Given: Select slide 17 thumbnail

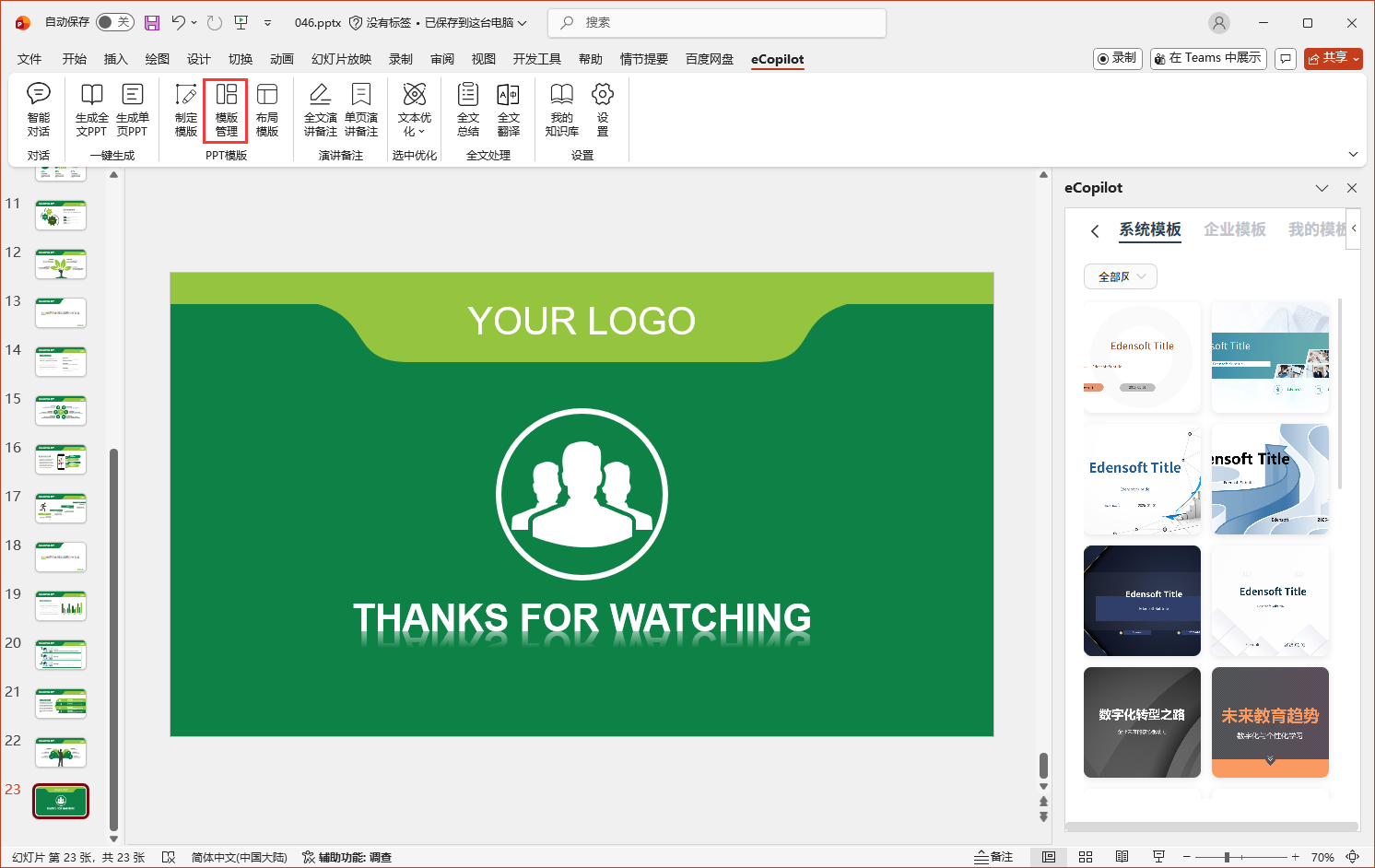Looking at the screenshot, I should point(61,509).
